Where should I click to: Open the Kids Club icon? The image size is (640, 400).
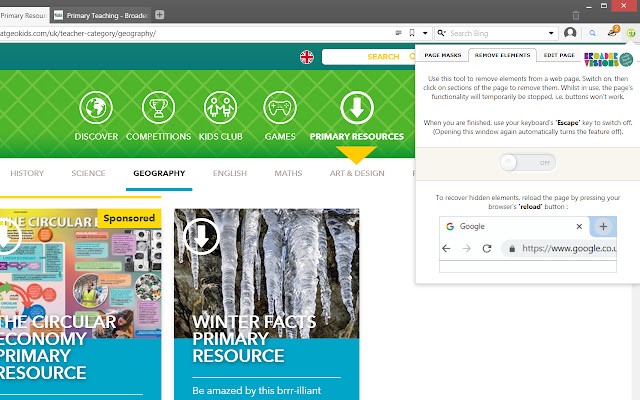pyautogui.click(x=220, y=108)
